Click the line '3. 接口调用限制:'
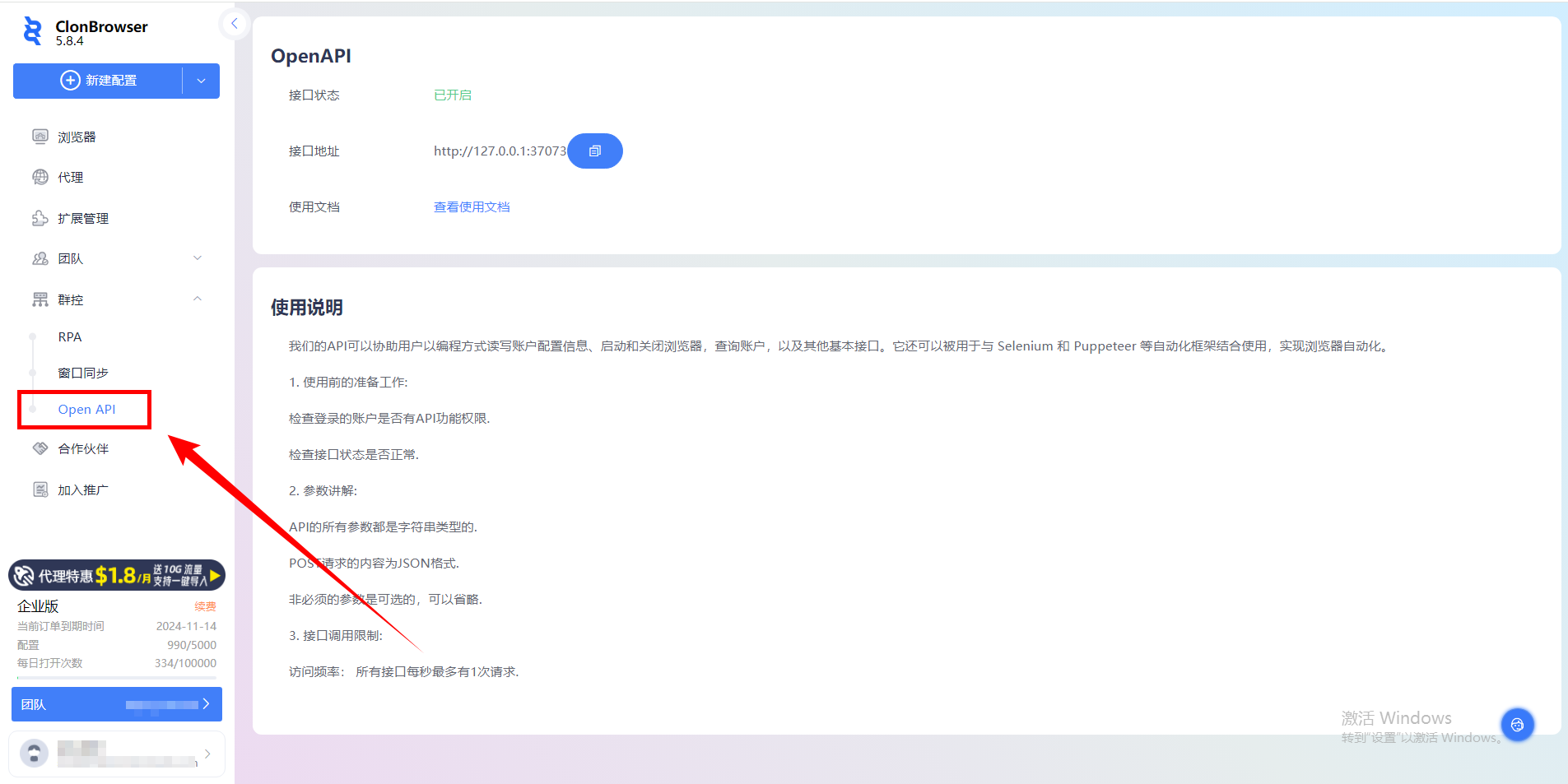The width and height of the screenshot is (1568, 784). 336,635
